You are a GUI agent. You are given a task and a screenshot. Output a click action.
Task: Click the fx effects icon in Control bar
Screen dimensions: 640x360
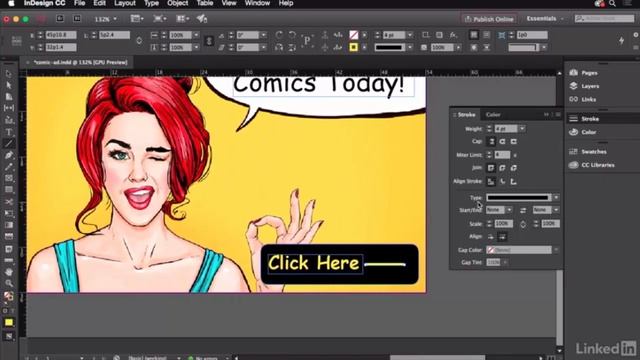(453, 35)
